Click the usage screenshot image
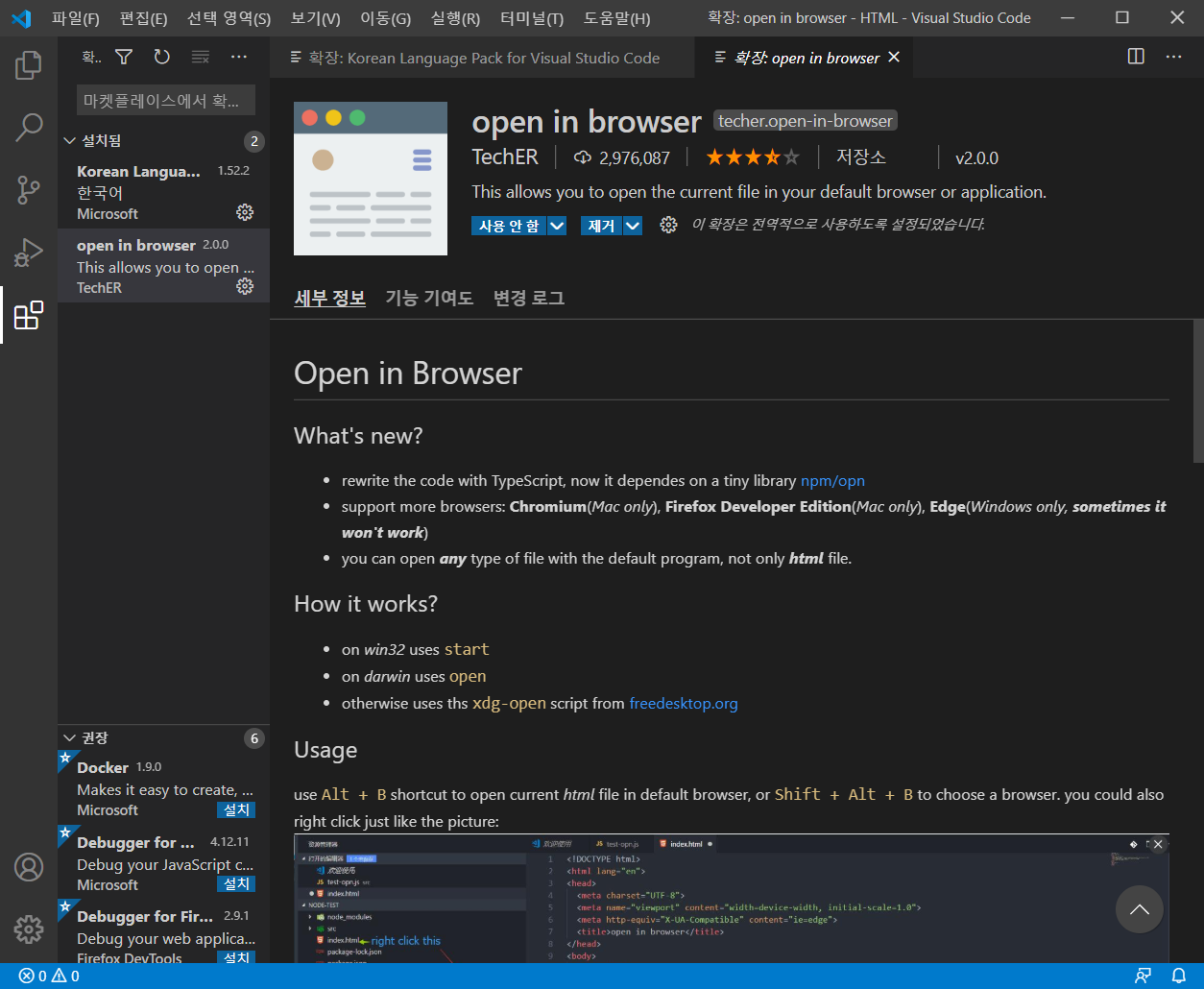This screenshot has height=989, width=1204. click(x=732, y=898)
